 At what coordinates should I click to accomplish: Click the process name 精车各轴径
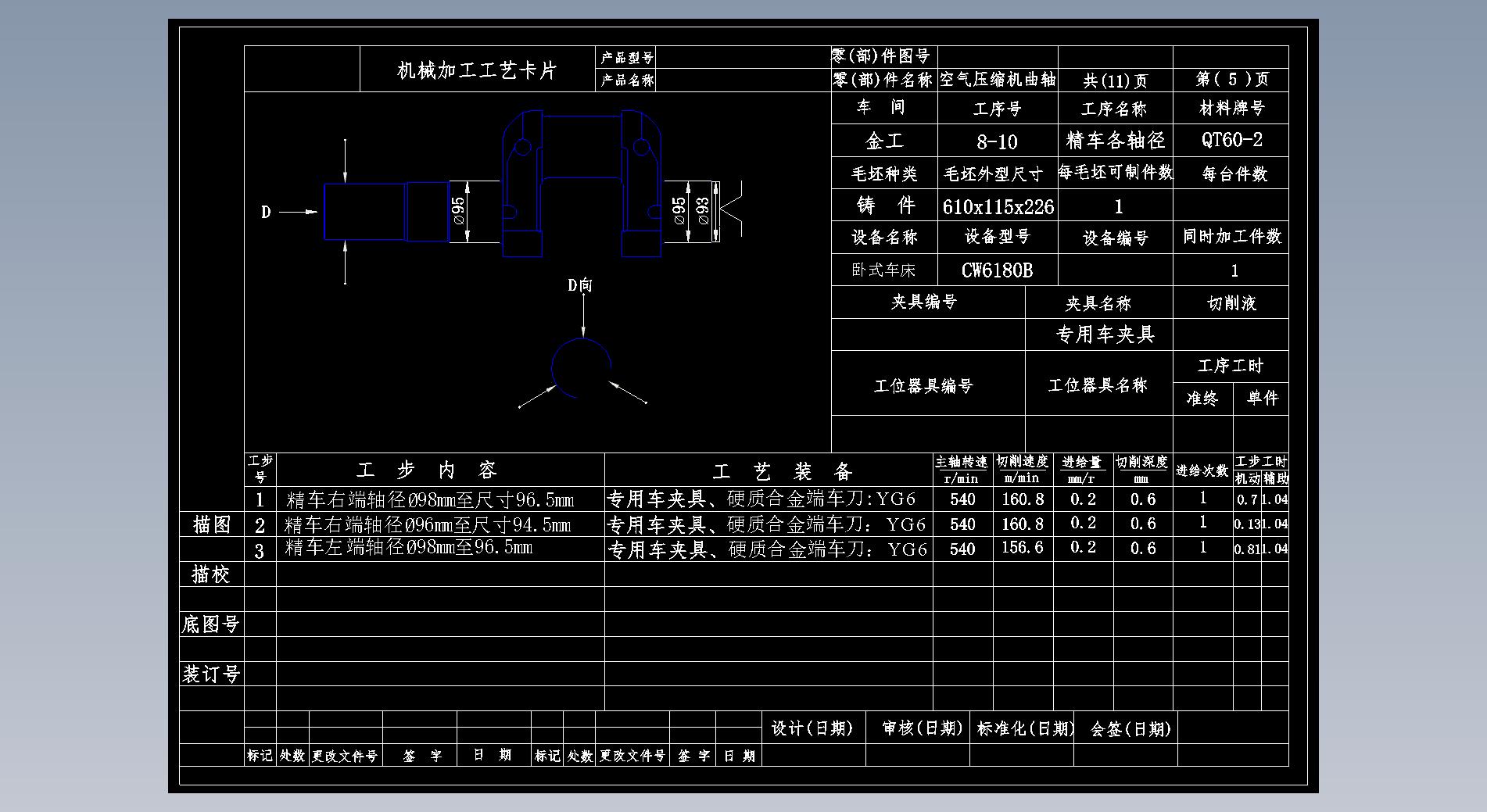[x=1116, y=140]
